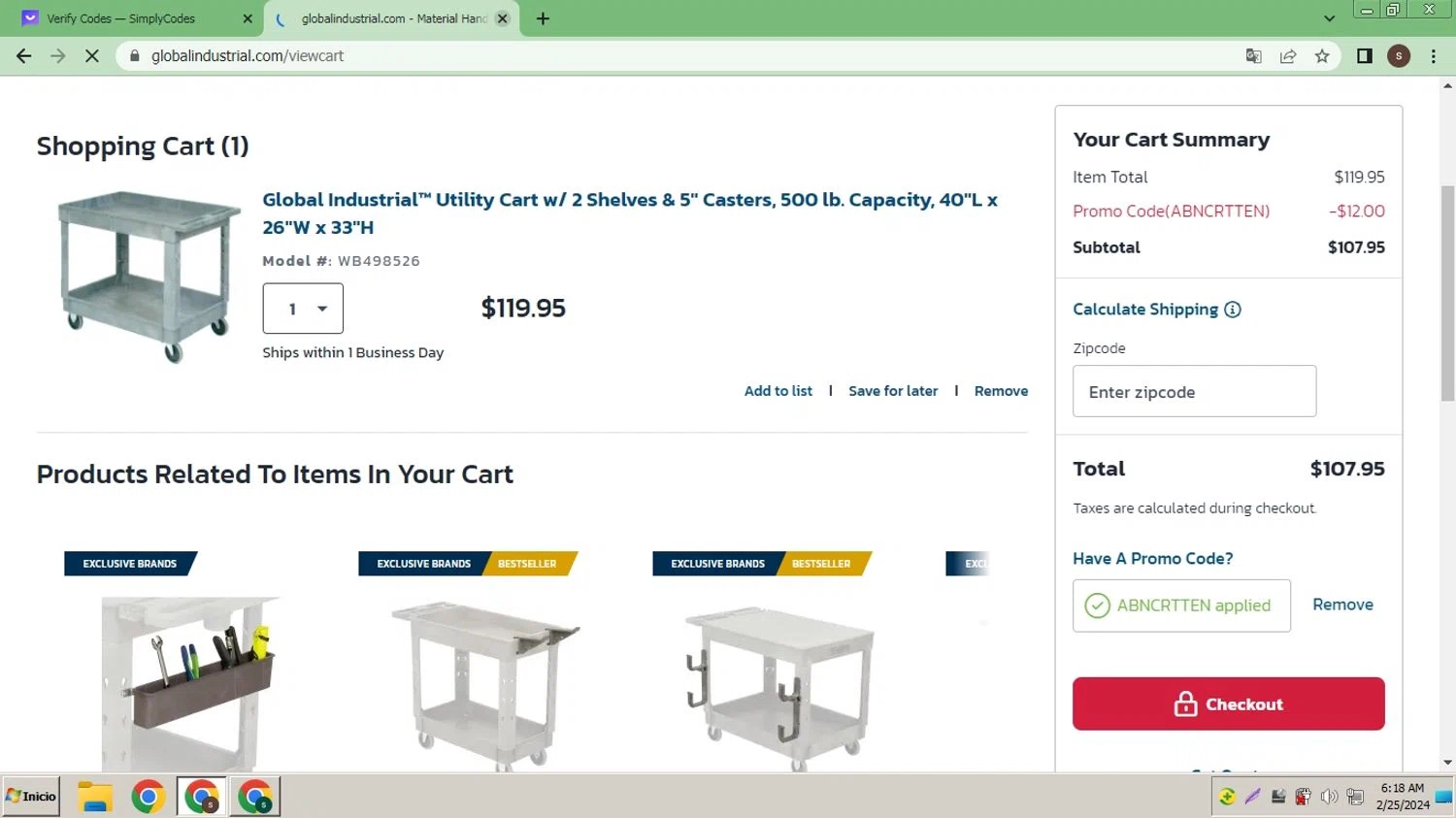The width and height of the screenshot is (1456, 818).
Task: Click the utility cart product thumbnail
Action: pyautogui.click(x=148, y=278)
